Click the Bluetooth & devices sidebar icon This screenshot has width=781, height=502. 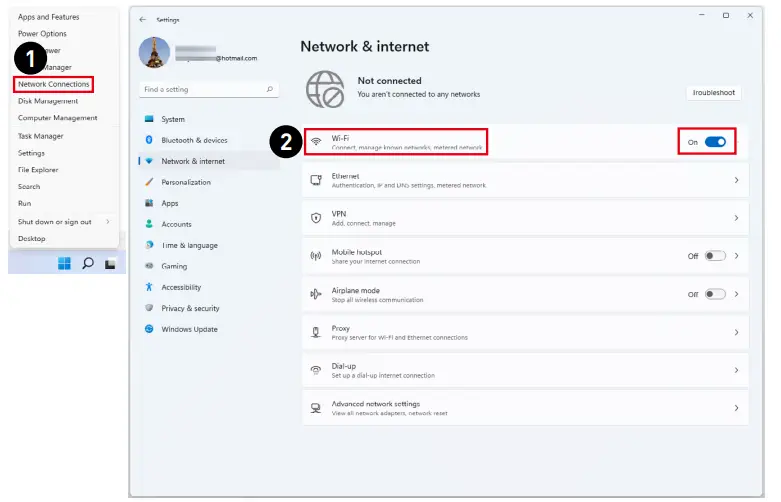coord(149,140)
